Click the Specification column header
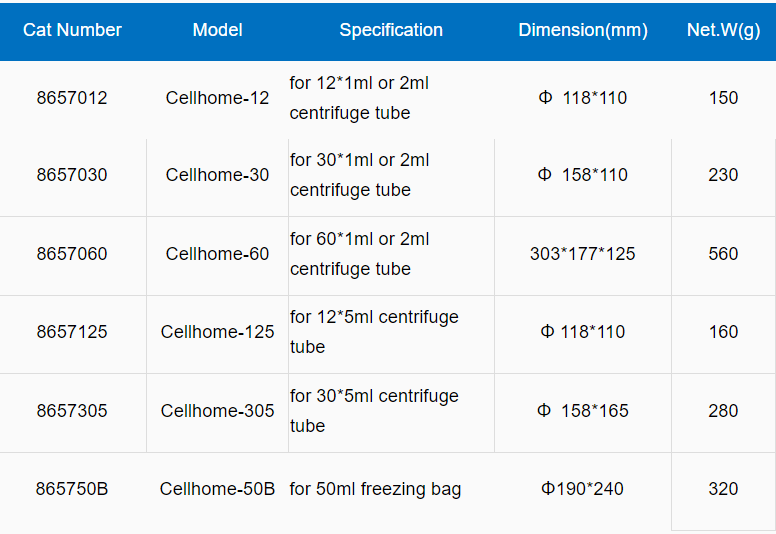This screenshot has height=534, width=776. [391, 30]
